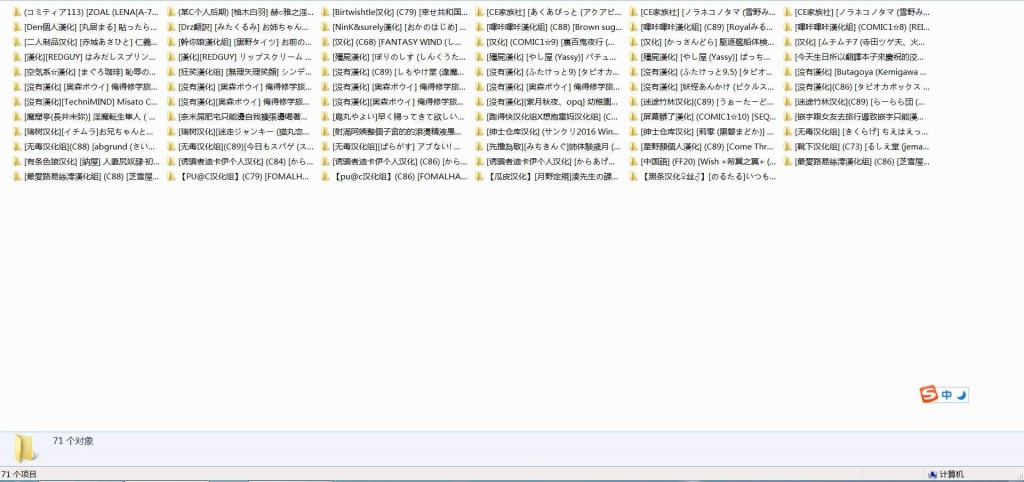Click folder icon of (C88) [Brown sug item
Viewport: 1024px width, 482px height.
[479, 27]
